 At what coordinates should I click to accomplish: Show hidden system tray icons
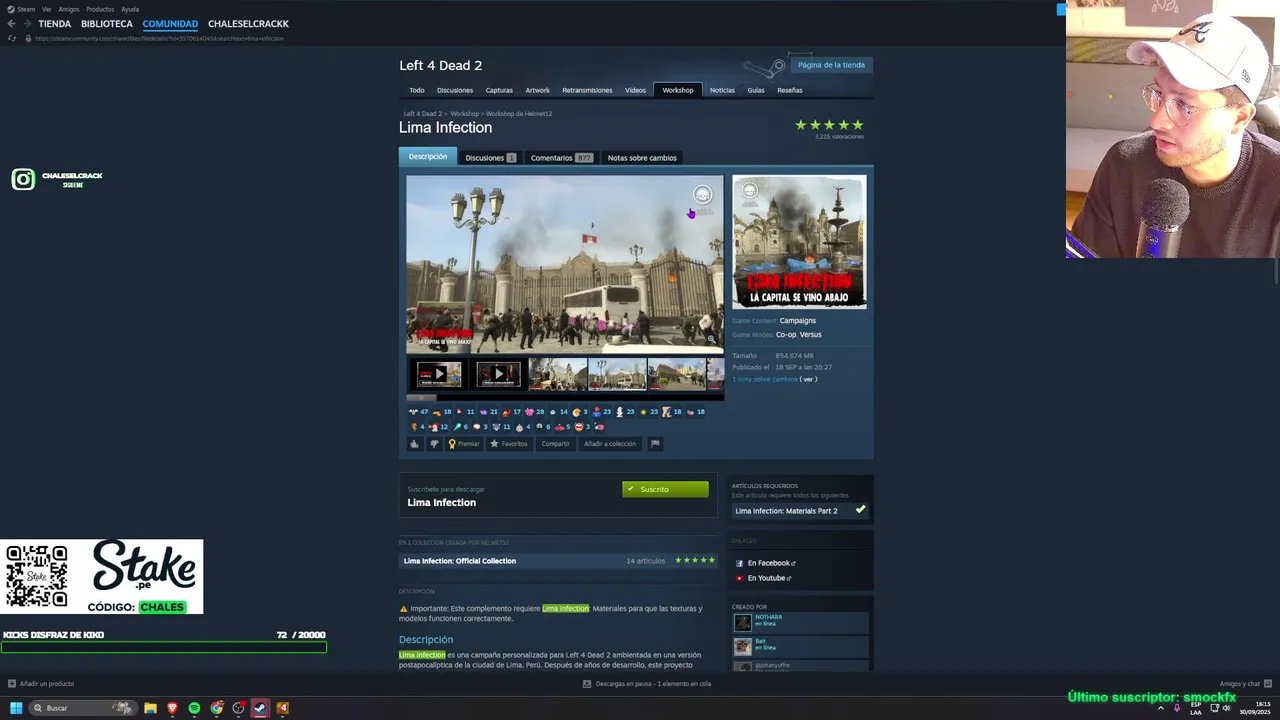pos(1161,708)
